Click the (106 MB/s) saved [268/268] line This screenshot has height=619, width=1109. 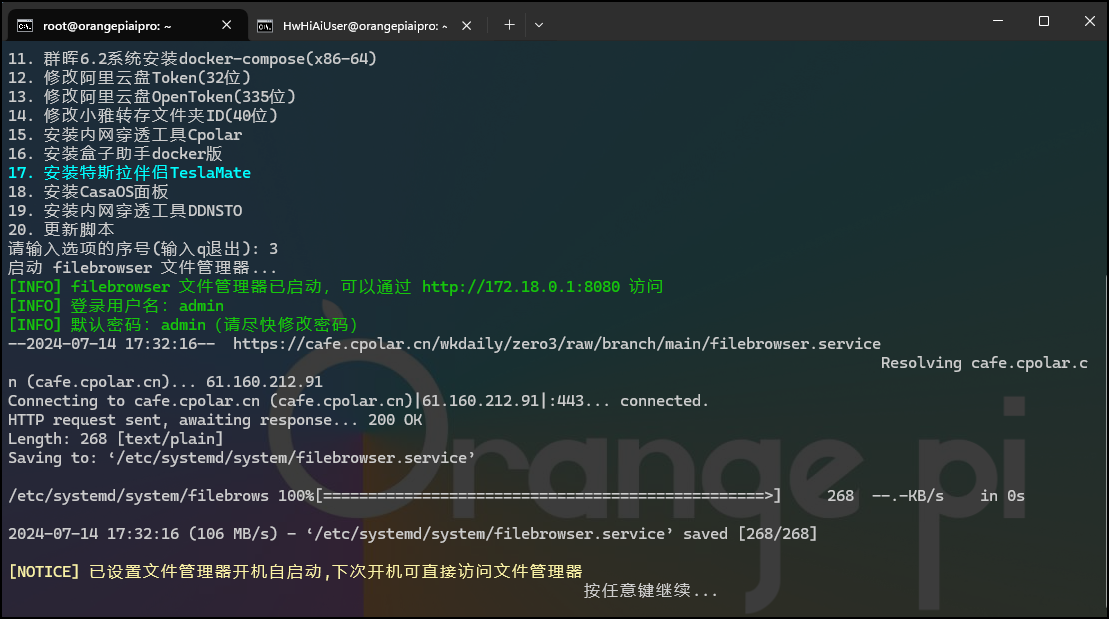pos(412,534)
